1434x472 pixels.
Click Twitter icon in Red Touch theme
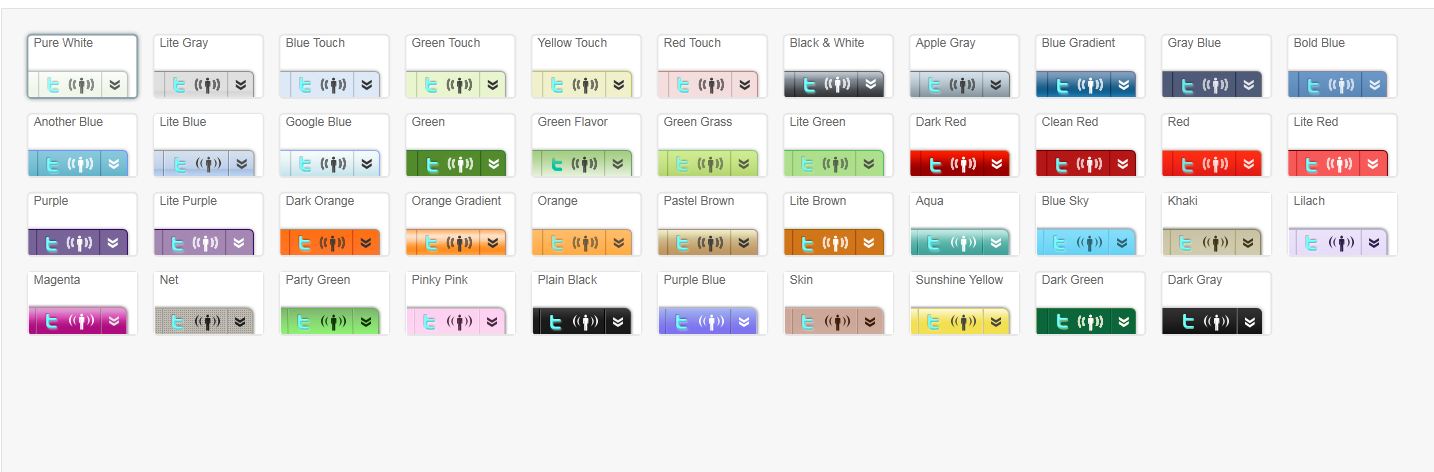click(682, 85)
